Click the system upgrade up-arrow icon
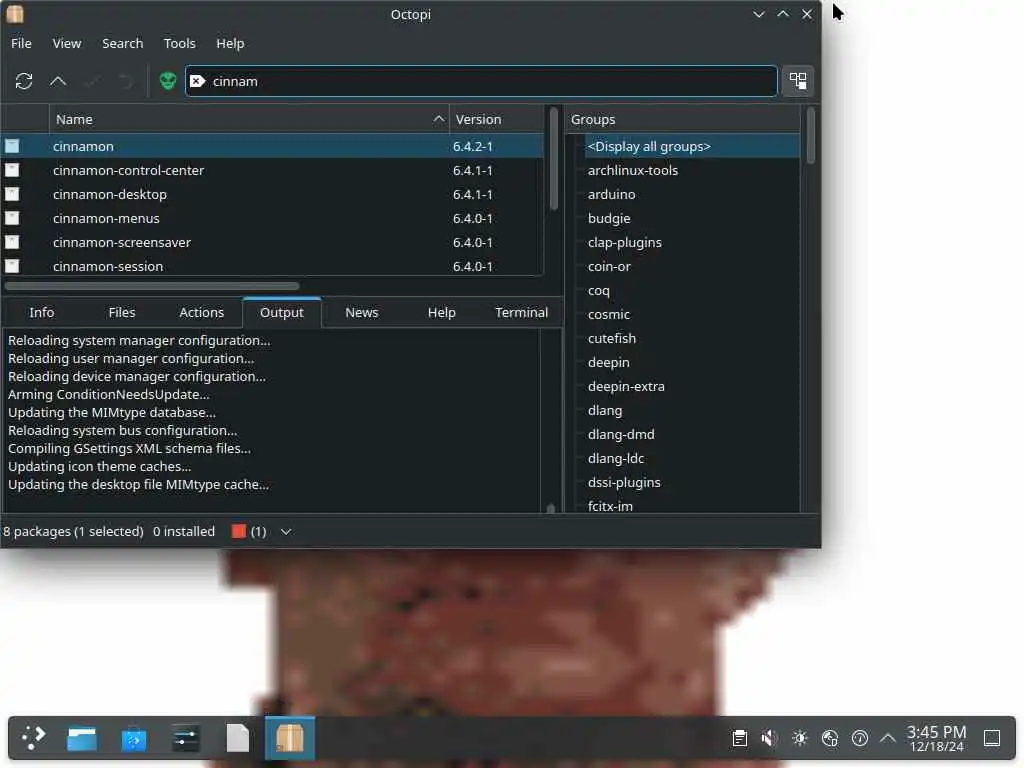The width and height of the screenshot is (1024, 768). (x=58, y=81)
